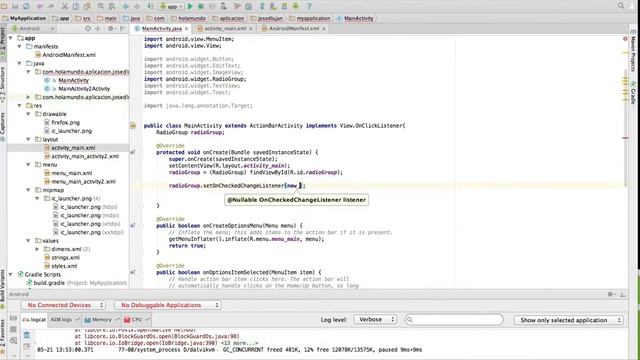Toggle the Maven Projects side panel
Image resolution: width=640 pixels, height=360 pixels.
[633, 51]
